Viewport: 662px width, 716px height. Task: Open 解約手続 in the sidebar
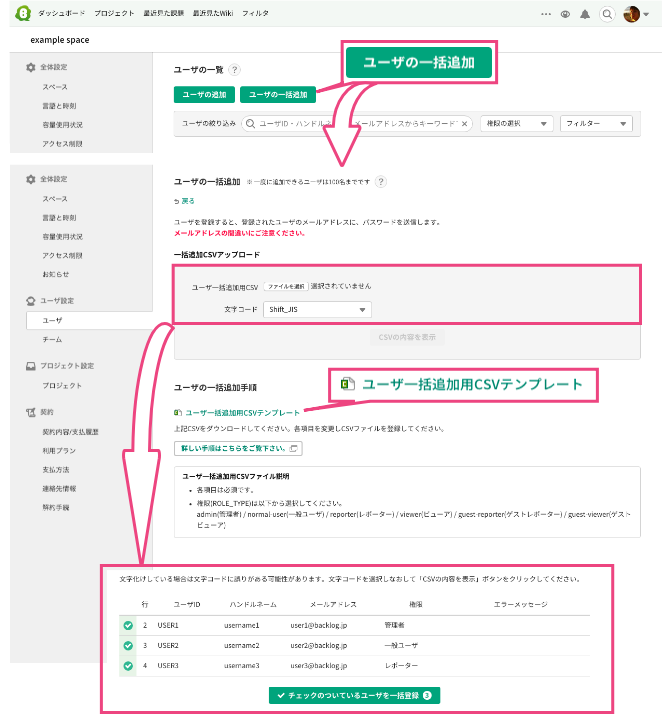[56, 508]
